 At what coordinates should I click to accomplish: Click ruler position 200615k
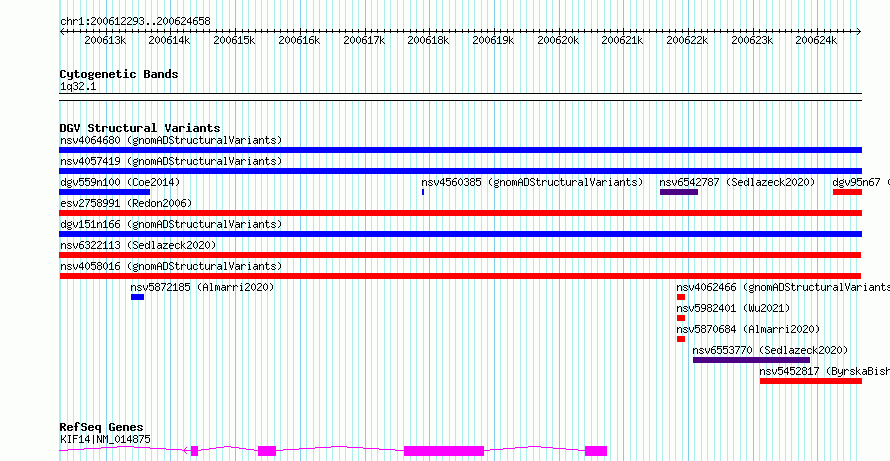234,40
